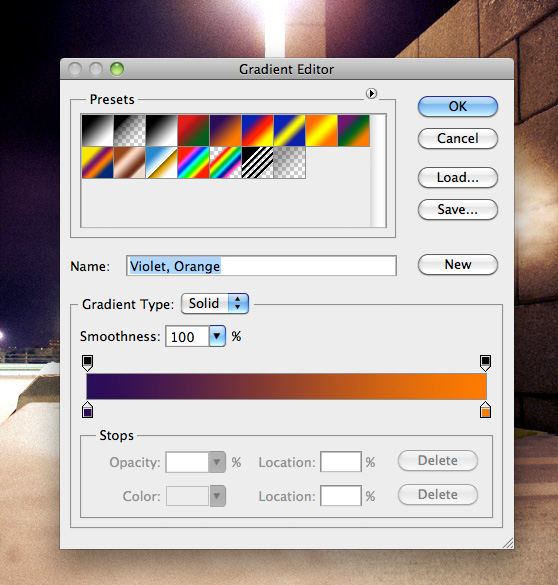Choose the Foreground to Transparent preset
The image size is (558, 585).
pos(129,130)
